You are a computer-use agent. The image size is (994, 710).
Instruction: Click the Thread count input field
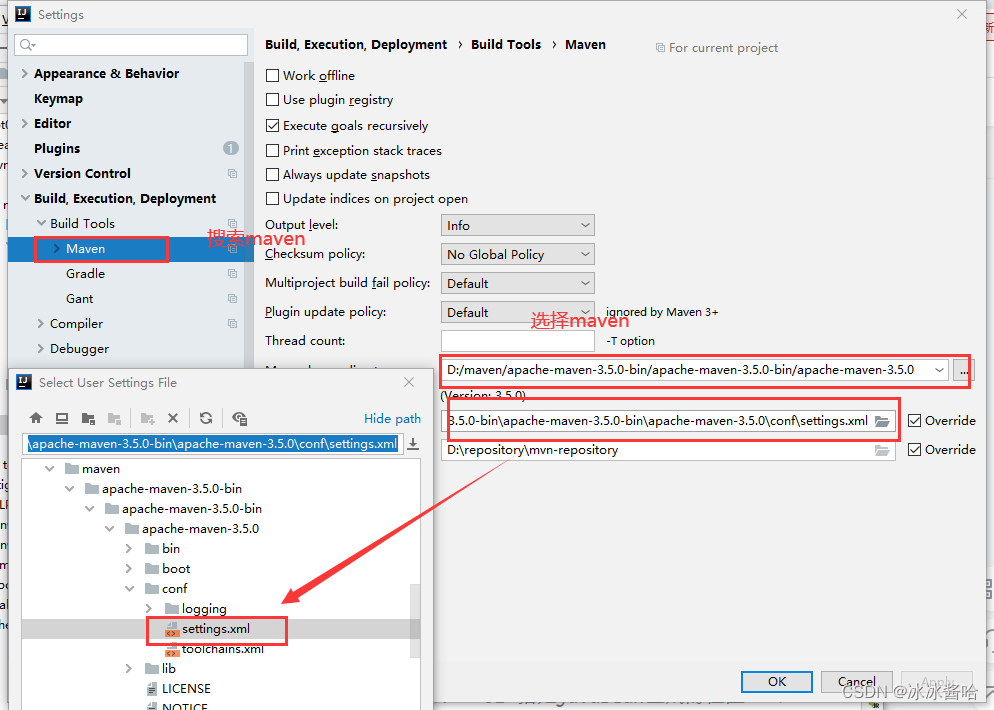[x=517, y=341]
